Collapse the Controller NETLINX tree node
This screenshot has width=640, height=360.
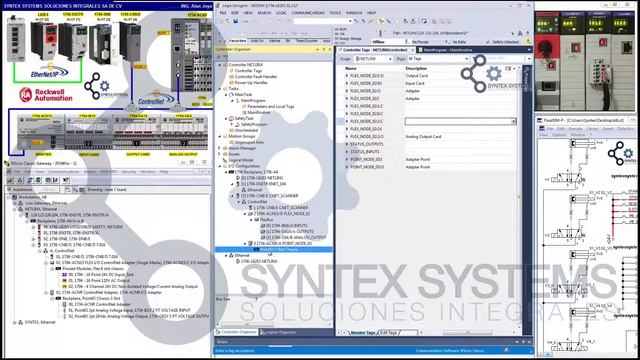pos(220,65)
